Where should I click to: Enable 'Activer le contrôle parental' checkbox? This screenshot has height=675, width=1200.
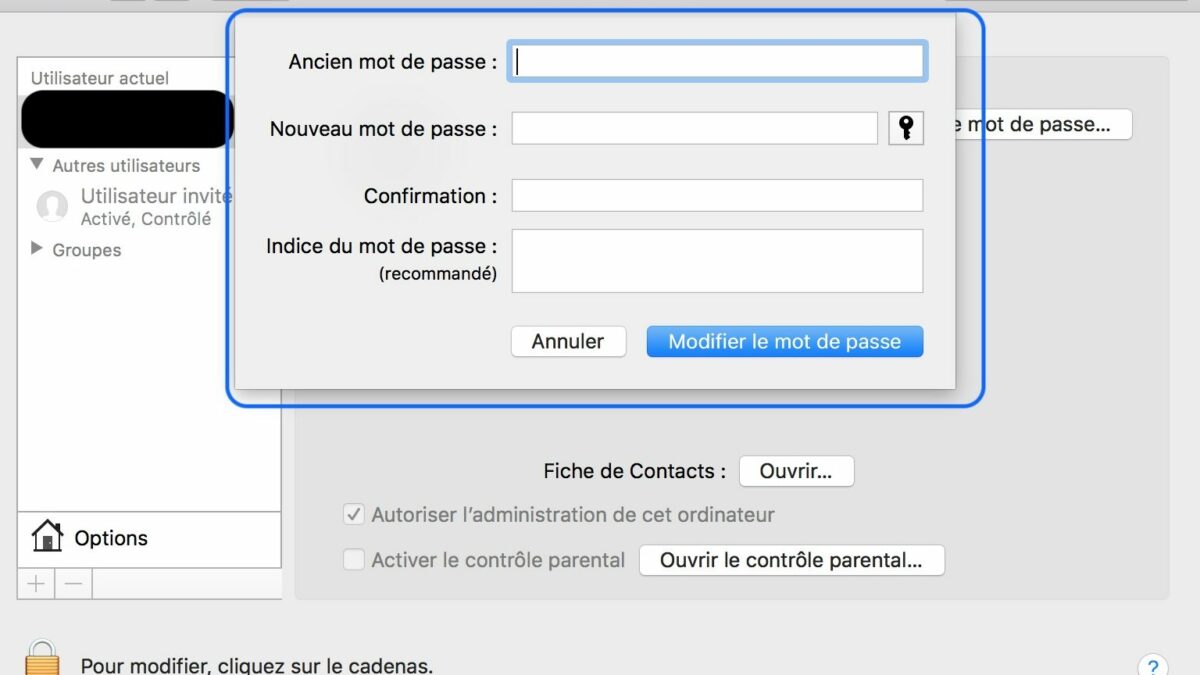(x=354, y=560)
